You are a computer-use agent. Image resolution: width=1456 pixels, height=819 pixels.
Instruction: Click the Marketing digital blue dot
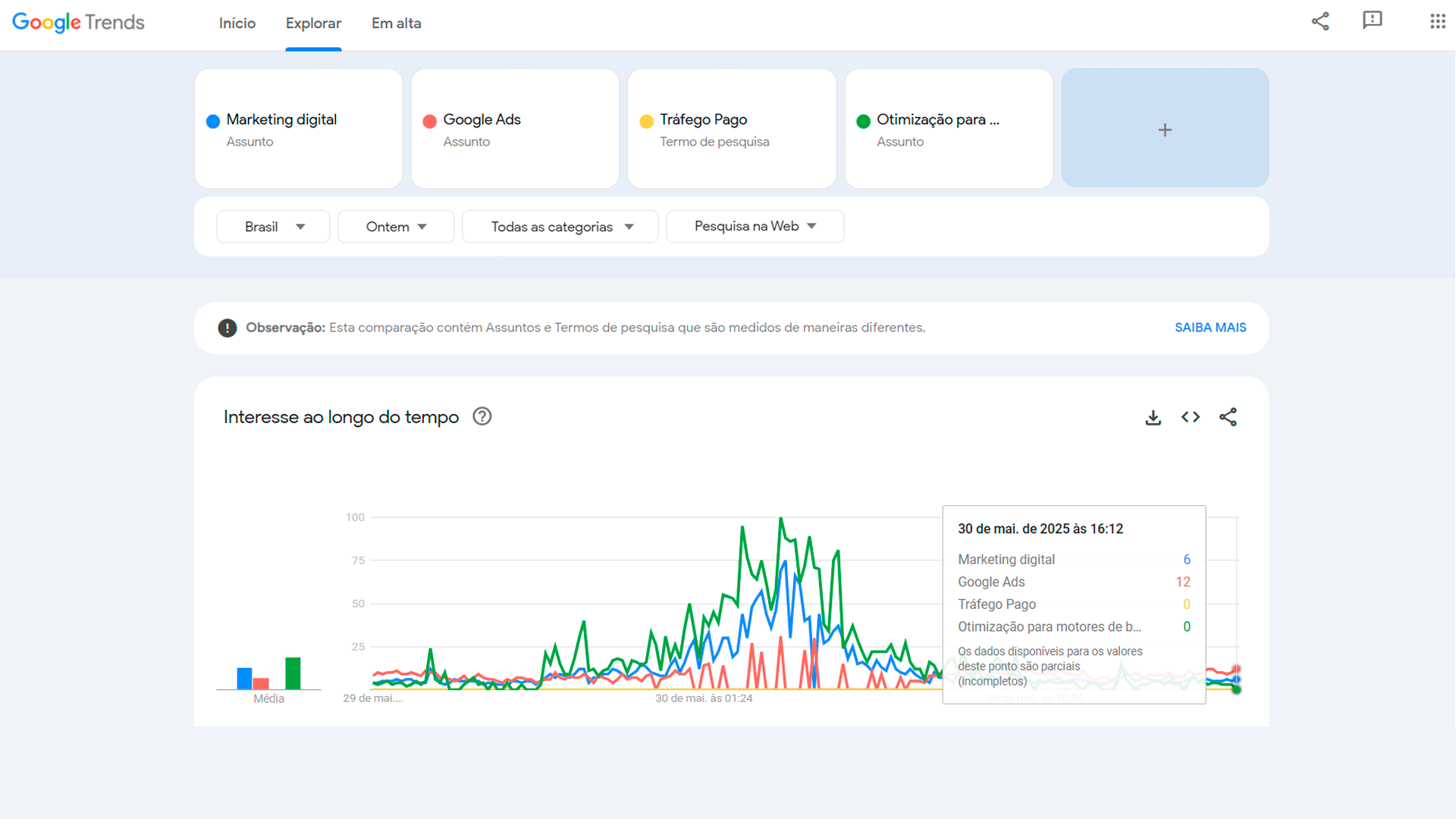[x=213, y=121]
